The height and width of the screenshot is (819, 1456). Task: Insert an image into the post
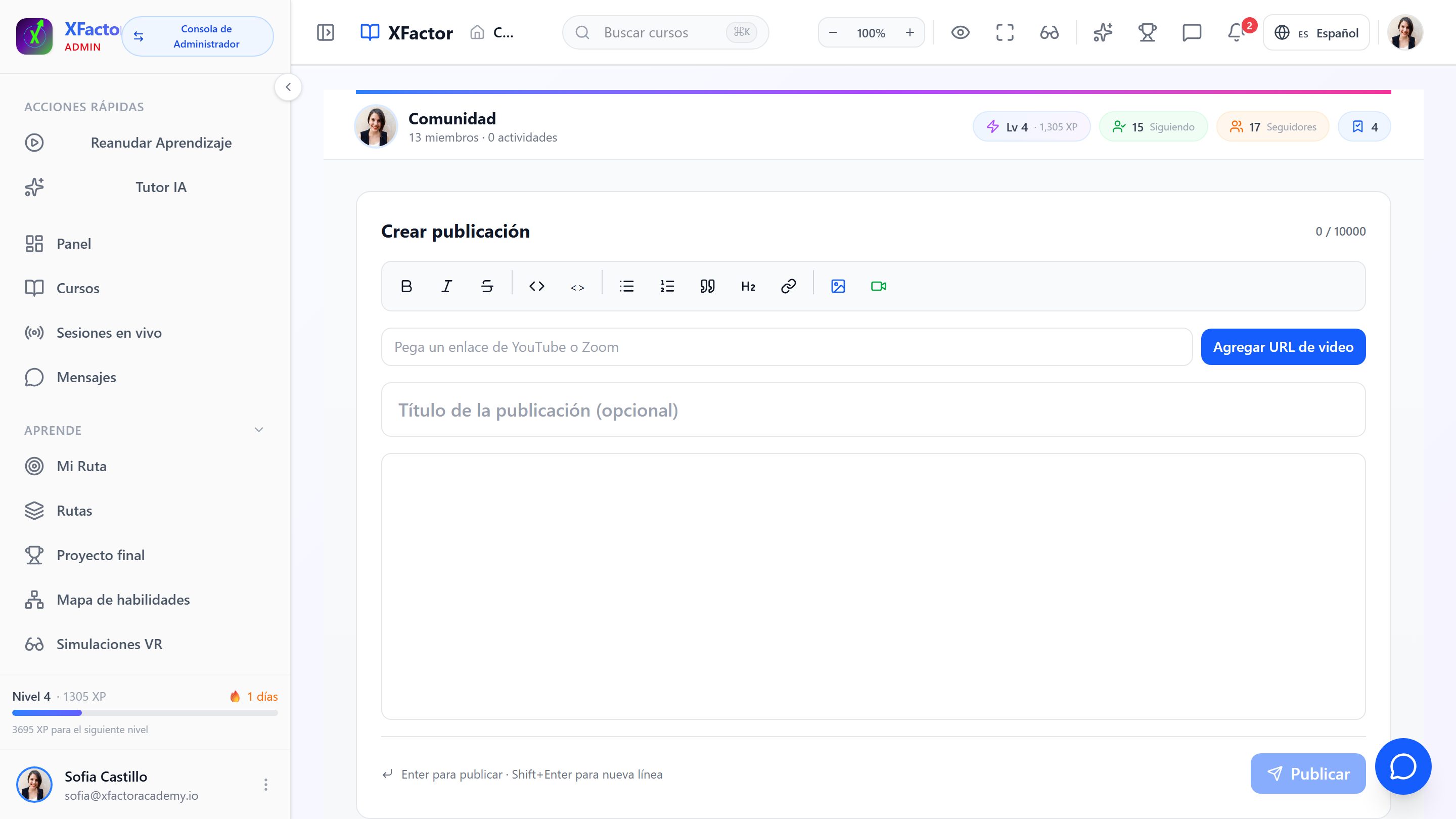pos(838,286)
